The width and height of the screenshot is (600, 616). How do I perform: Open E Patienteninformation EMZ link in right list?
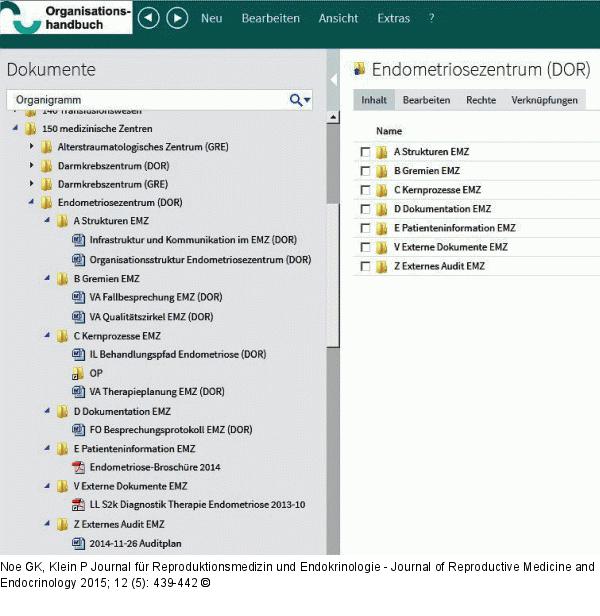[455, 228]
